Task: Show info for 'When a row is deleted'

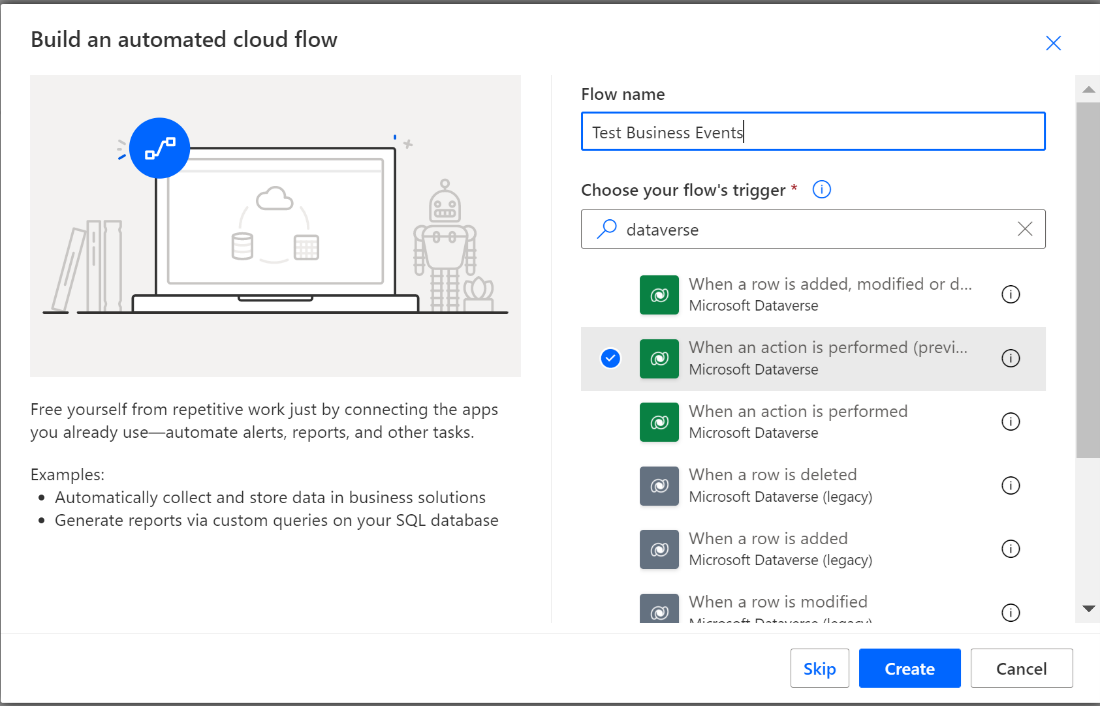Action: pyautogui.click(x=1011, y=486)
